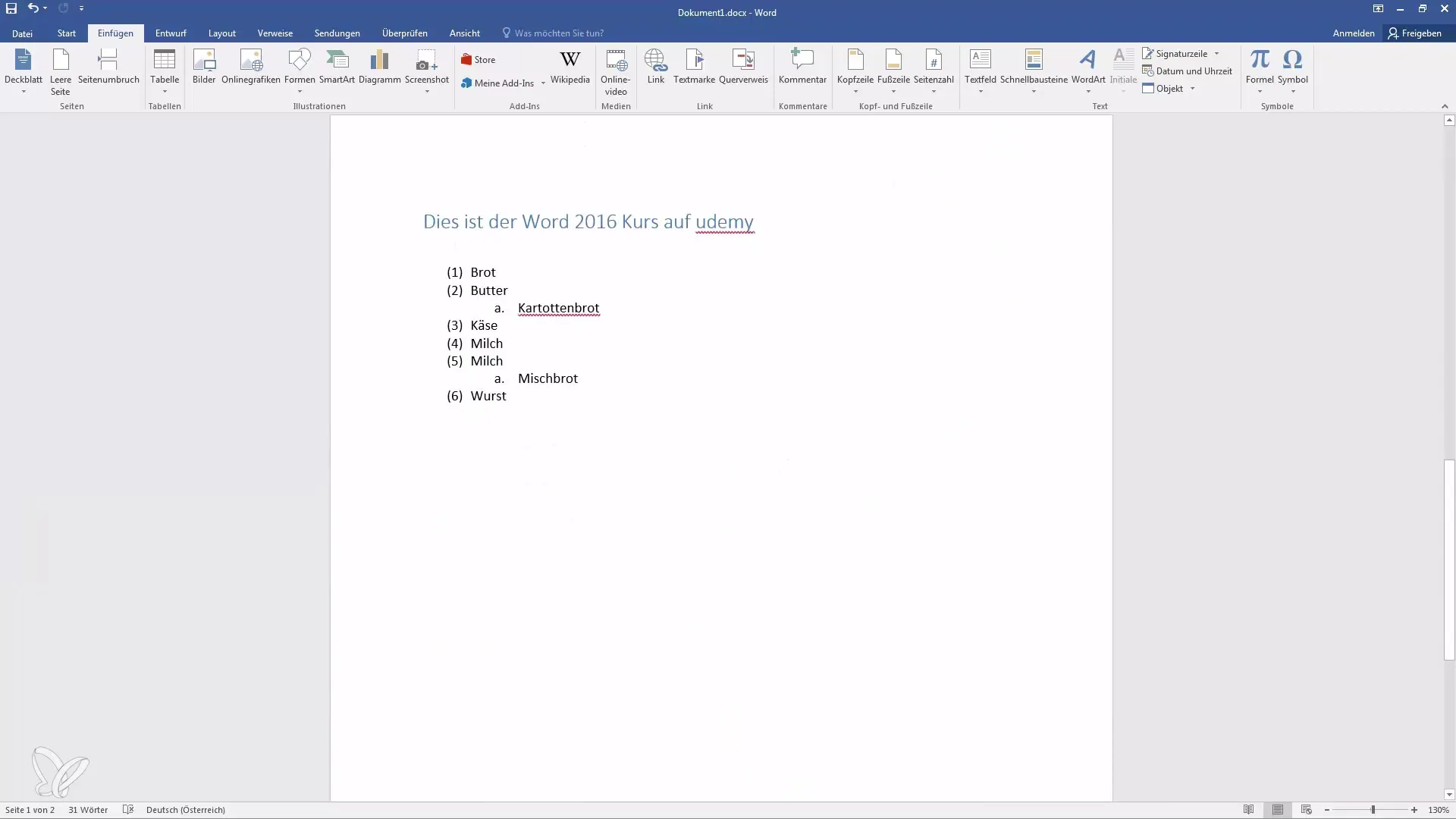The image size is (1456, 819).
Task: Insert an Objekt
Action: point(1163,89)
